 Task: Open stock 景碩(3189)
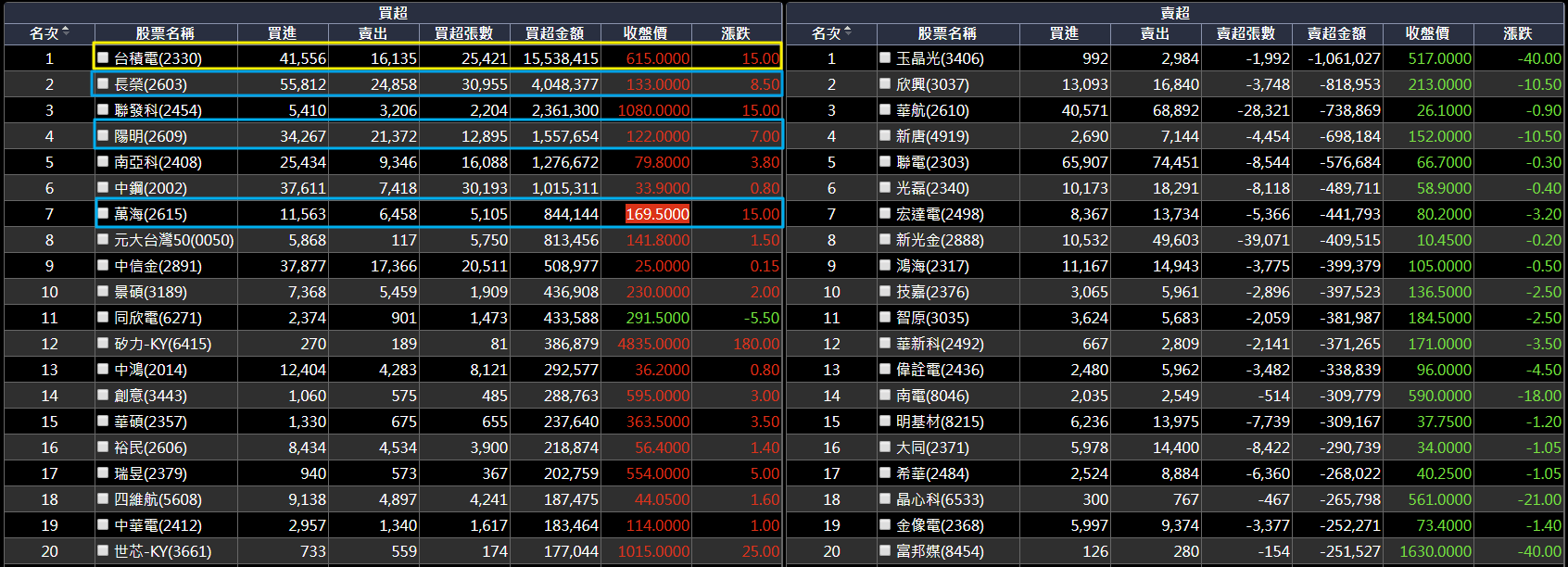click(150, 291)
